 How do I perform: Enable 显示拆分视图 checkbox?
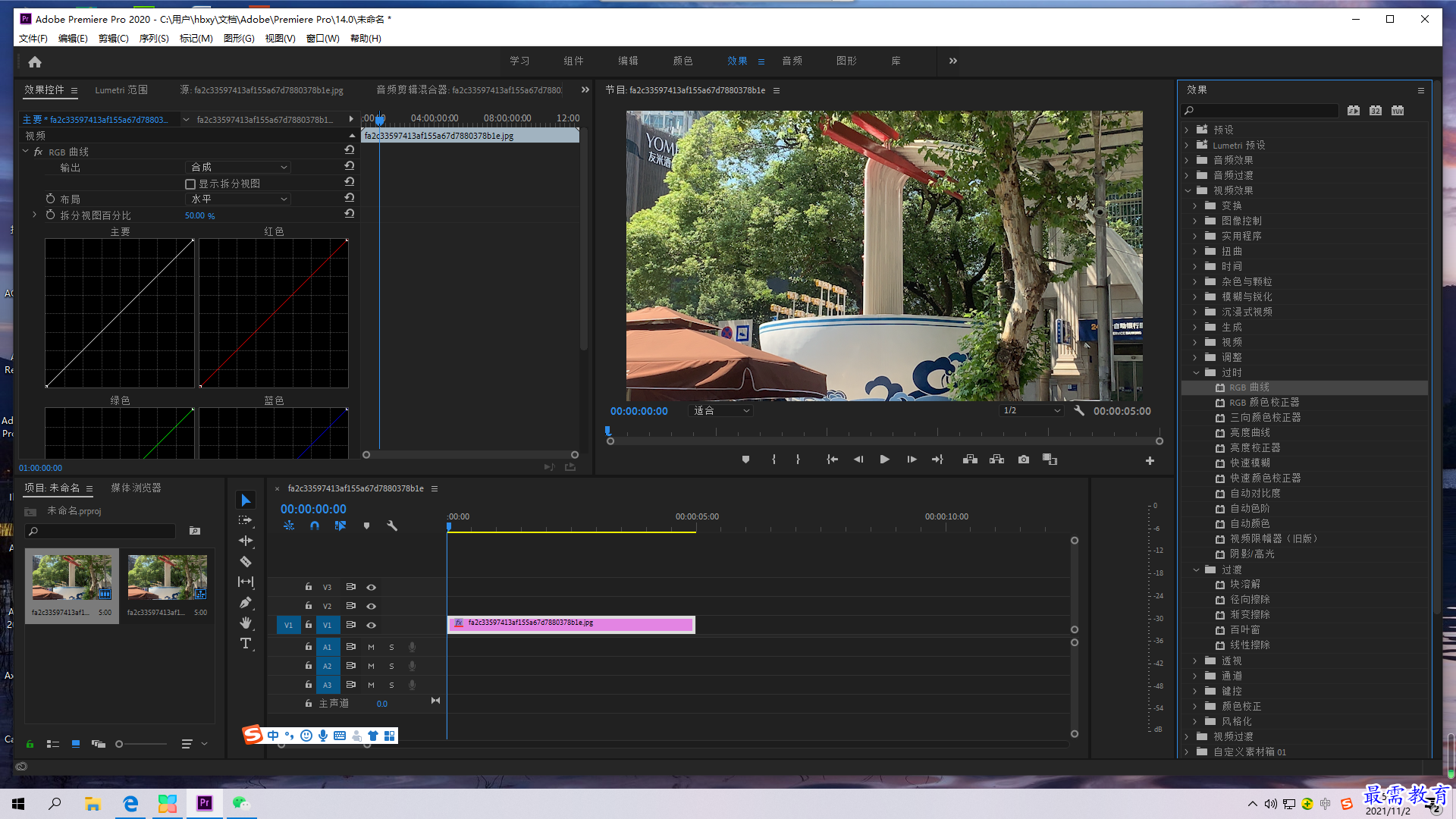tap(190, 184)
